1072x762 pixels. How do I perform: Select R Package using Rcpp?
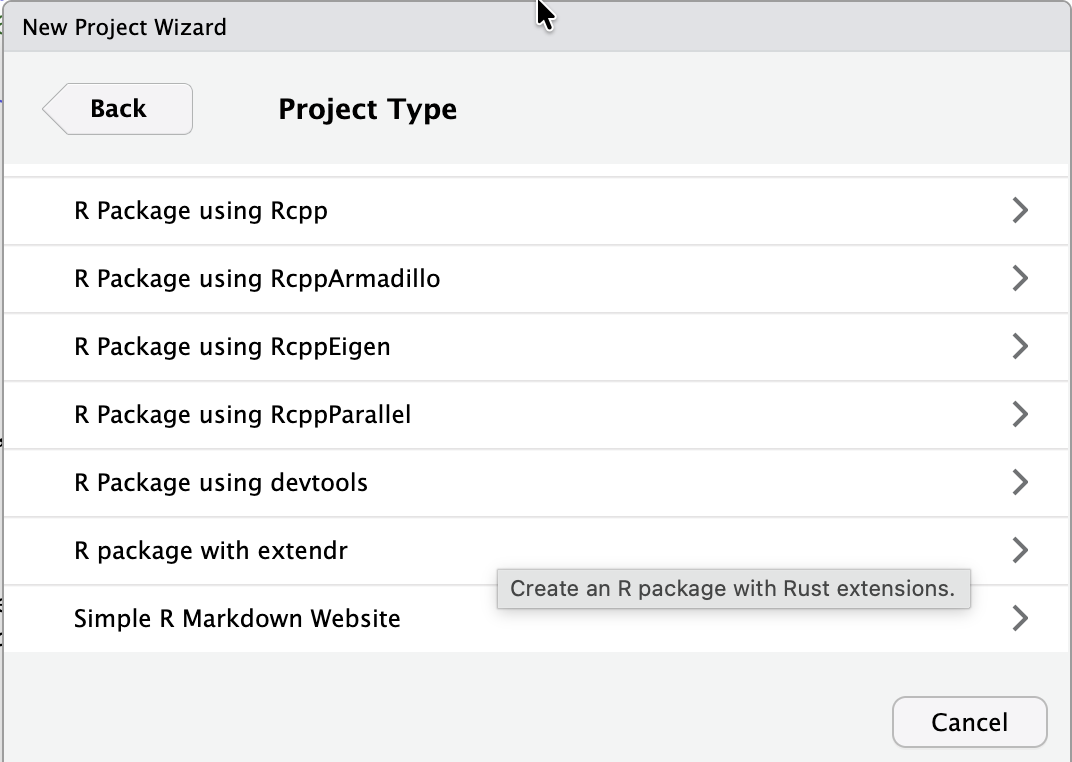click(x=201, y=211)
